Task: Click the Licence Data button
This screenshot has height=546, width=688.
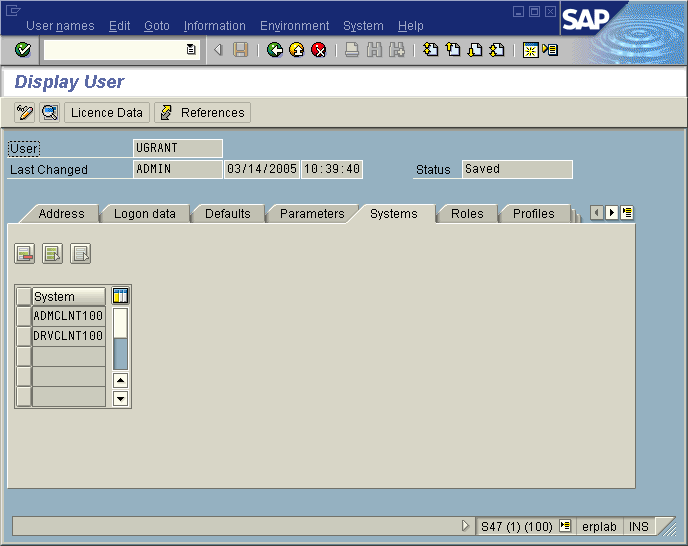Action: pyautogui.click(x=107, y=113)
